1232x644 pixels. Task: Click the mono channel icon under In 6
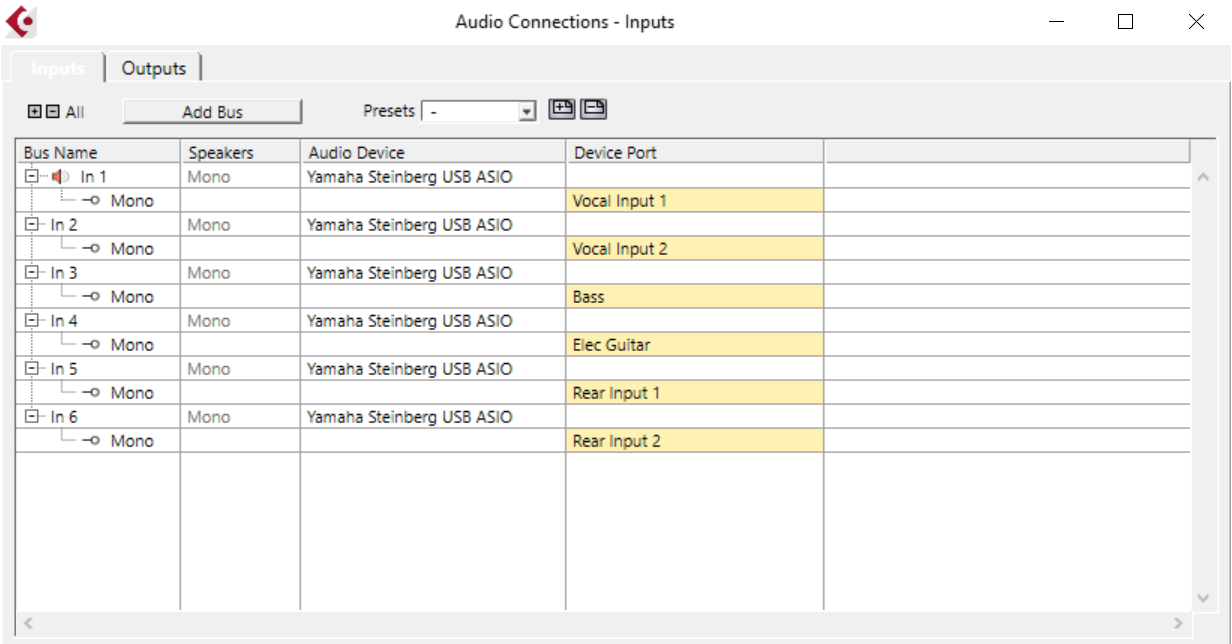click(92, 441)
